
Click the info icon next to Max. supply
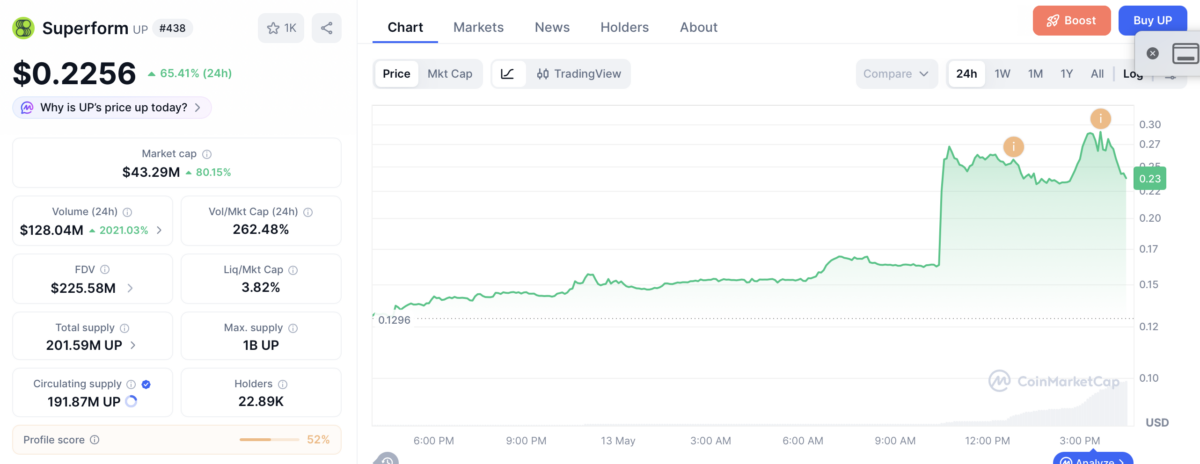293,328
